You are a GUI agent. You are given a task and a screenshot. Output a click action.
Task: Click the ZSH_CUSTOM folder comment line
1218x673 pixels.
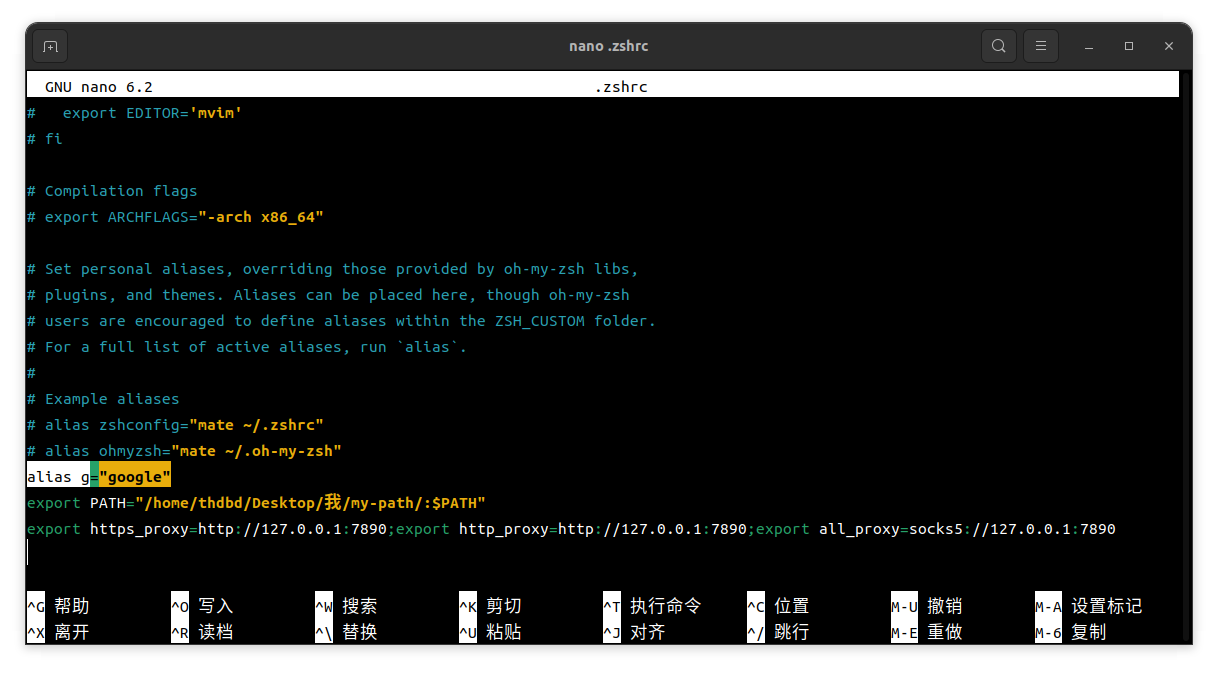click(342, 321)
